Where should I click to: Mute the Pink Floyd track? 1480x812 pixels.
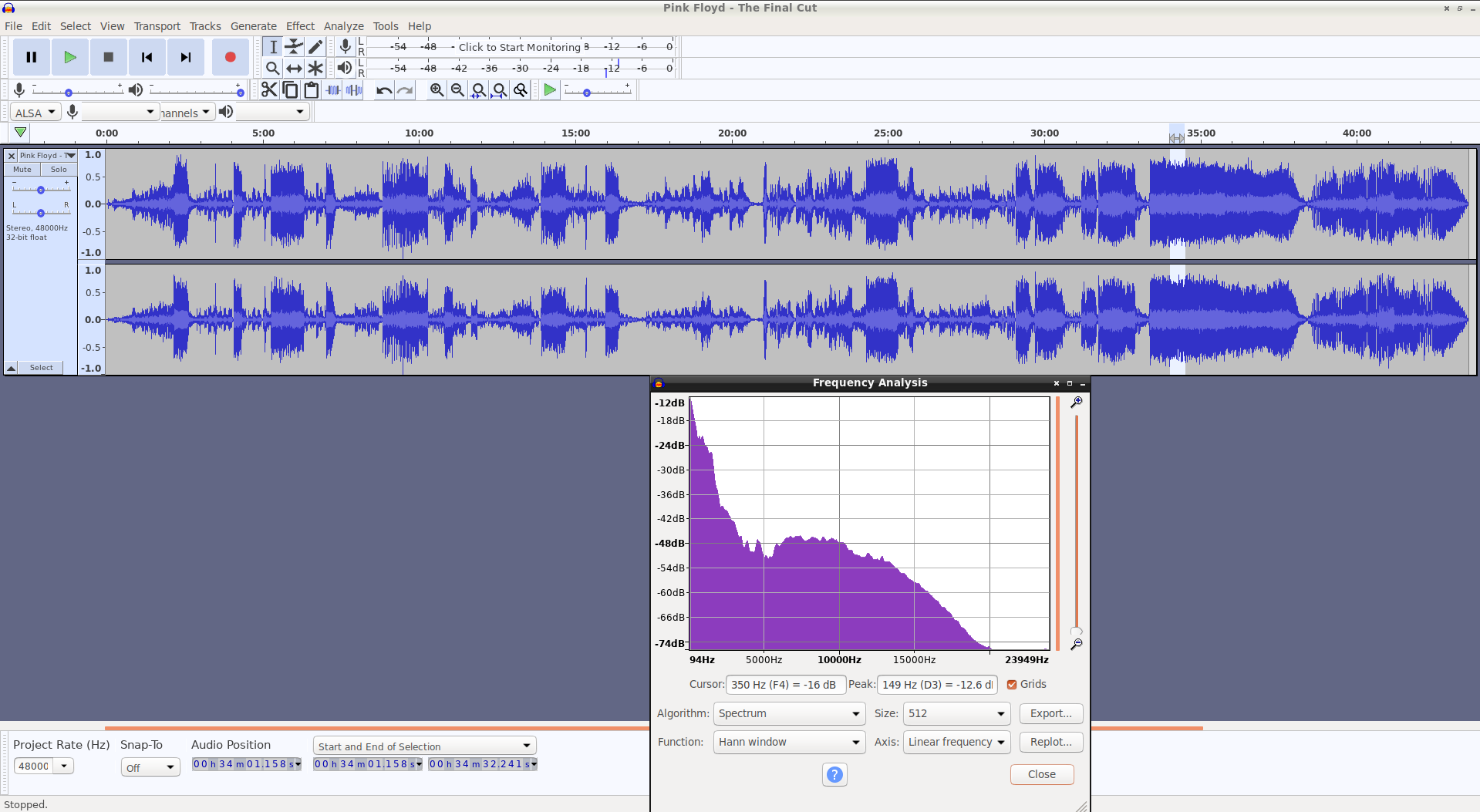[x=22, y=170]
